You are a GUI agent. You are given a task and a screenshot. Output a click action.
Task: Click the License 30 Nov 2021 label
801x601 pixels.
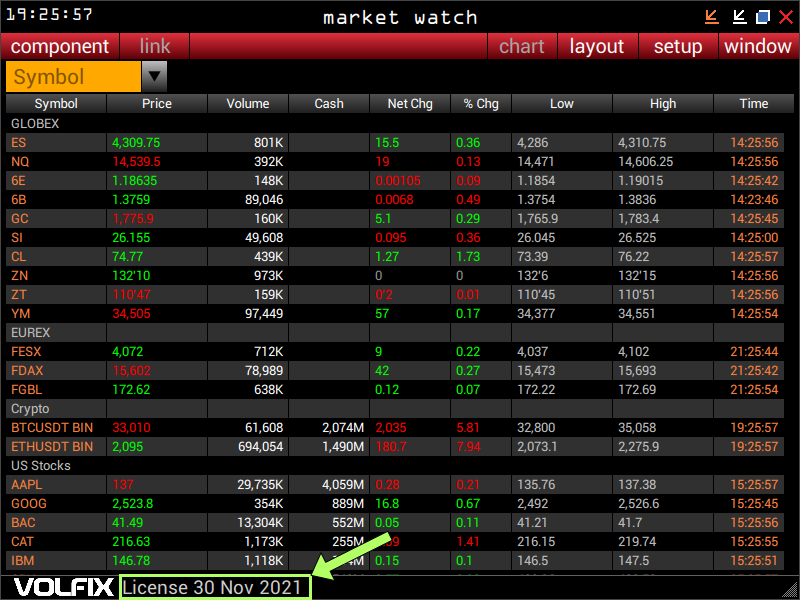[214, 587]
